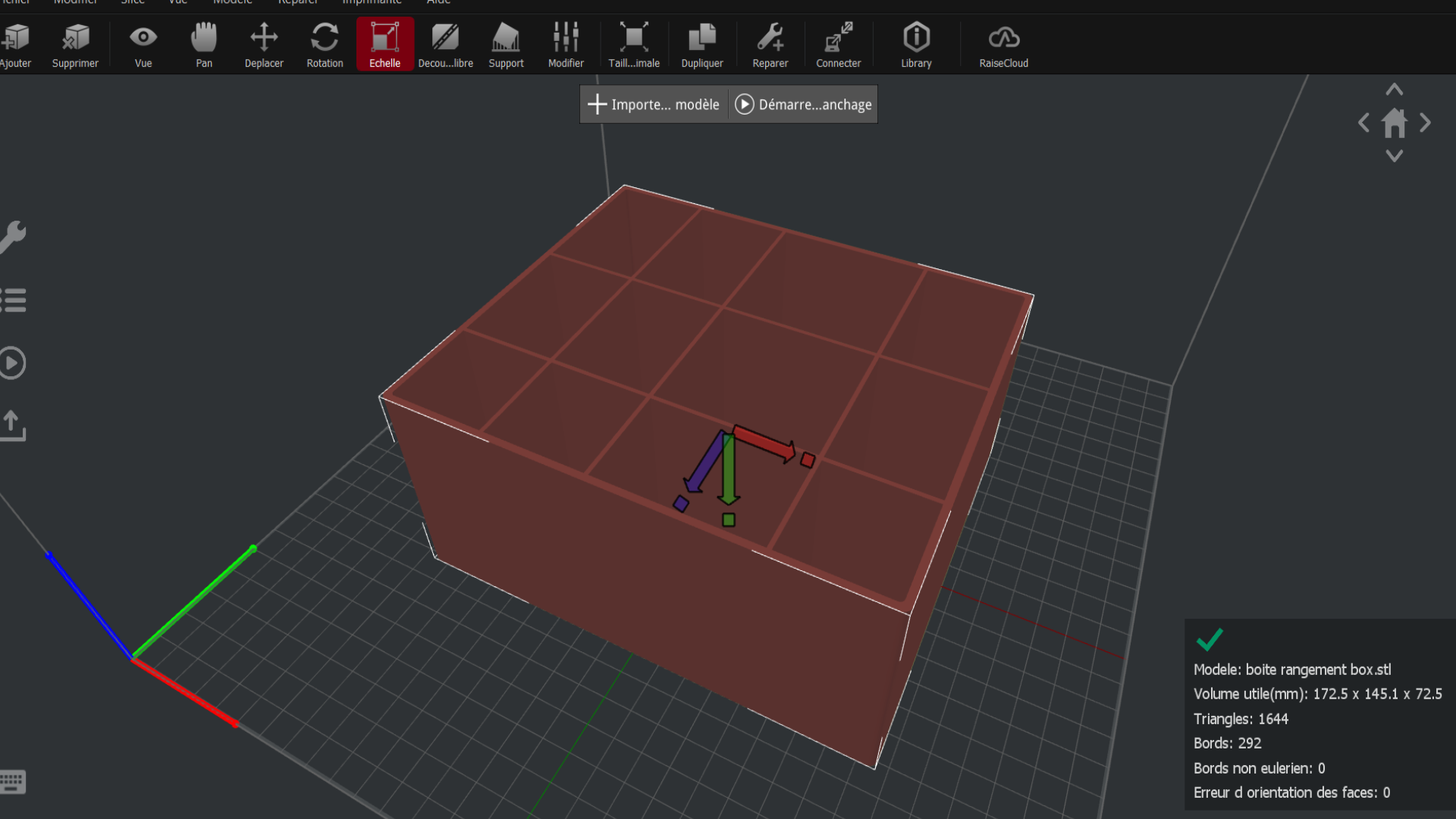The height and width of the screenshot is (819, 1456).
Task: Select the Supprimer delete tool
Action: pyautogui.click(x=75, y=44)
